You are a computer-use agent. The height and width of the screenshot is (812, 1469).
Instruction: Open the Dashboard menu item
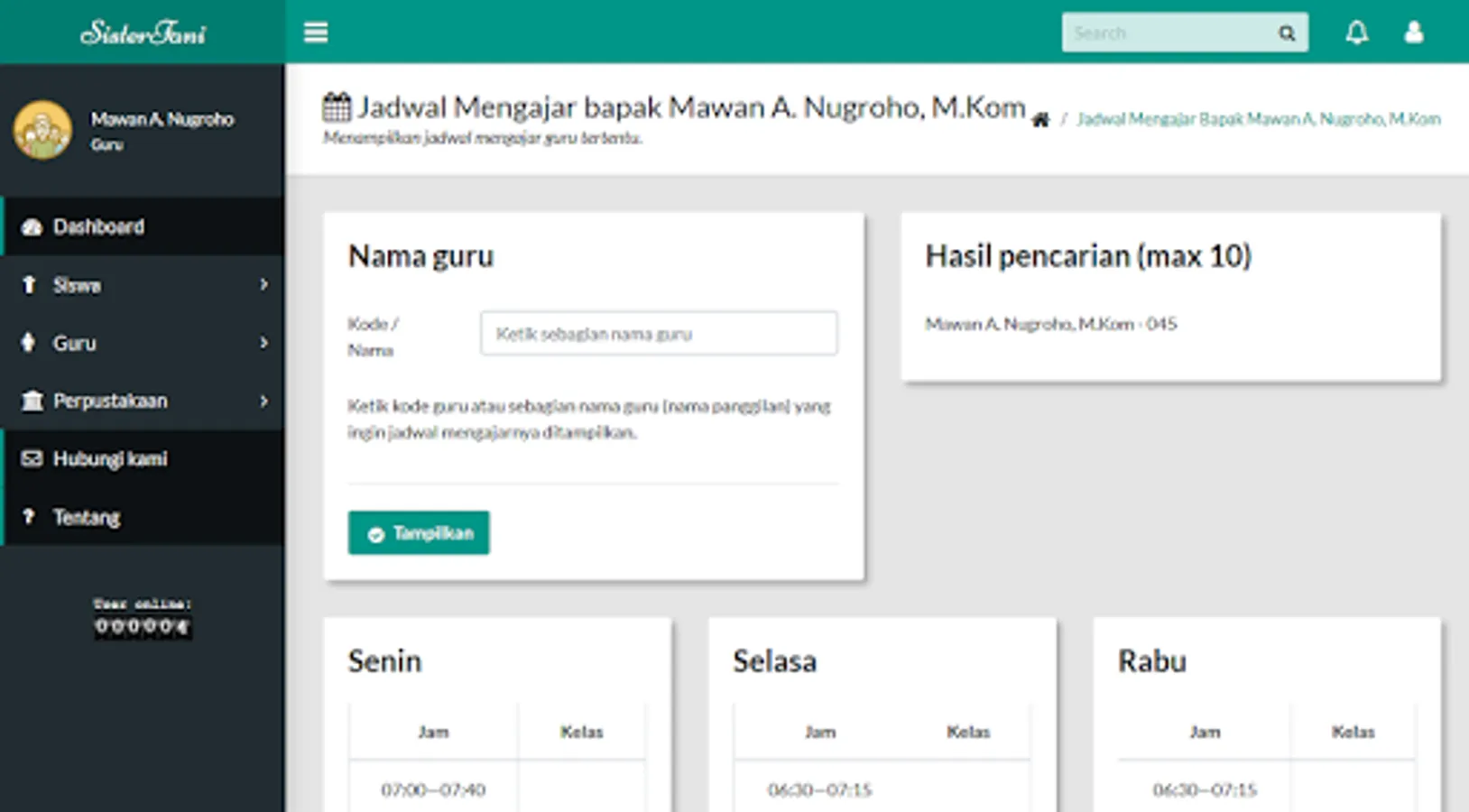(143, 226)
